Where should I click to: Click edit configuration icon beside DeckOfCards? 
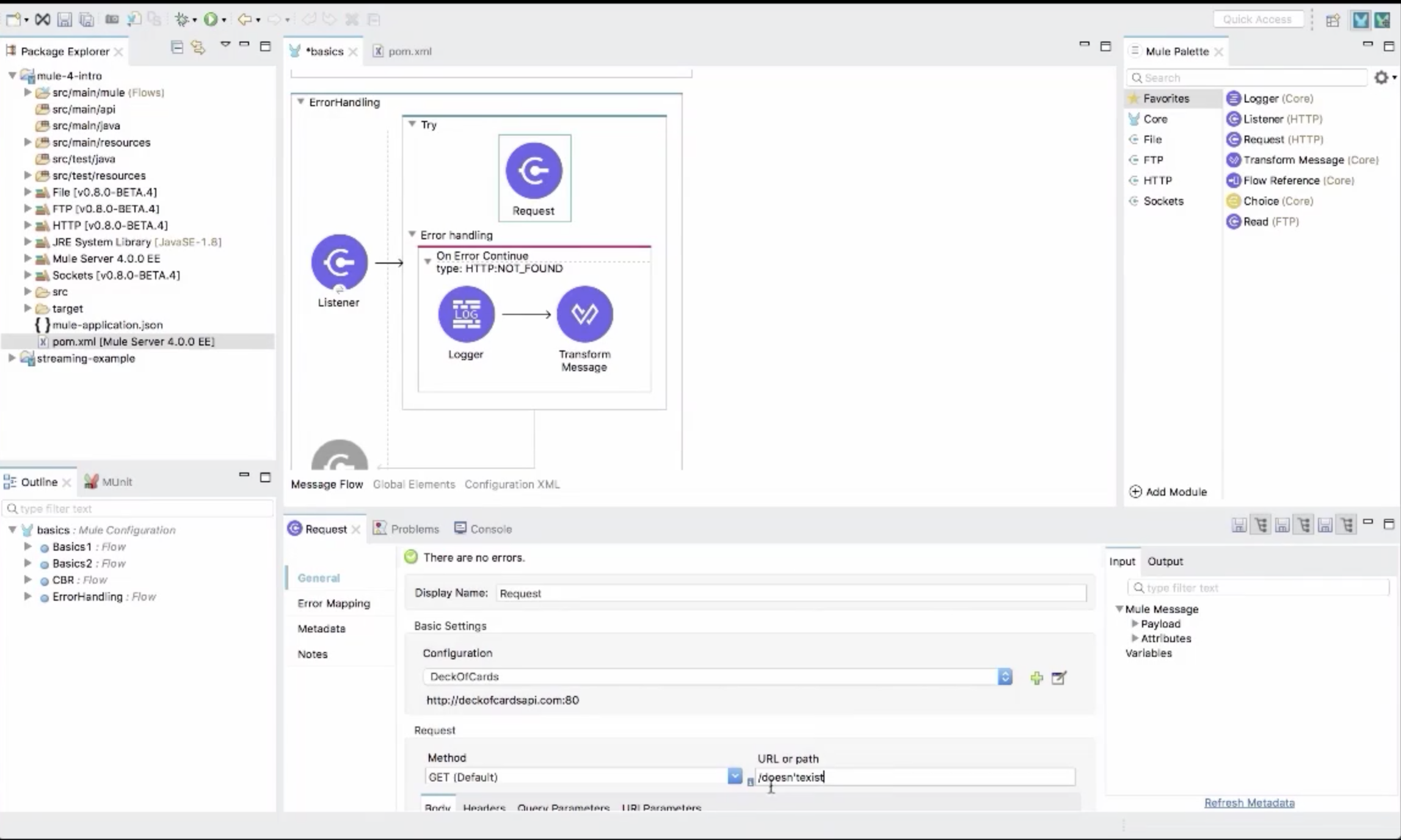tap(1059, 678)
